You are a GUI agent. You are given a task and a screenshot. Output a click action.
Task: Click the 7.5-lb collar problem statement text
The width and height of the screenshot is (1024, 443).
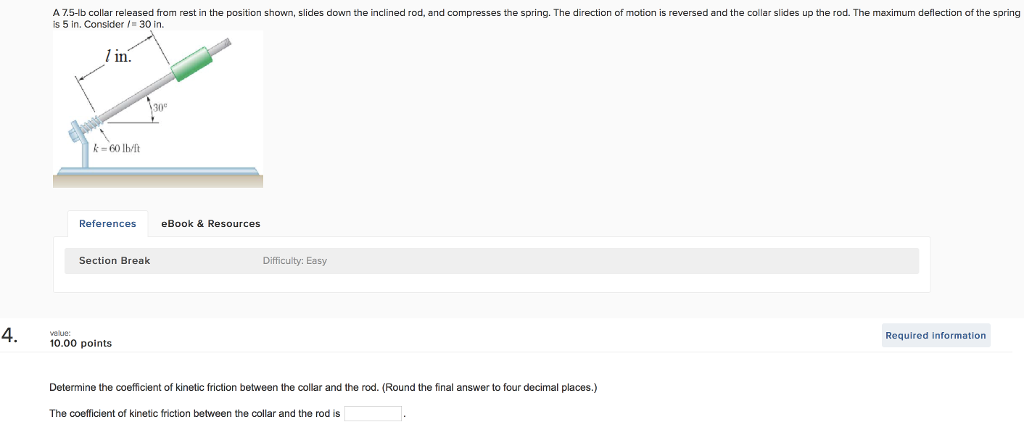[x=400, y=13]
